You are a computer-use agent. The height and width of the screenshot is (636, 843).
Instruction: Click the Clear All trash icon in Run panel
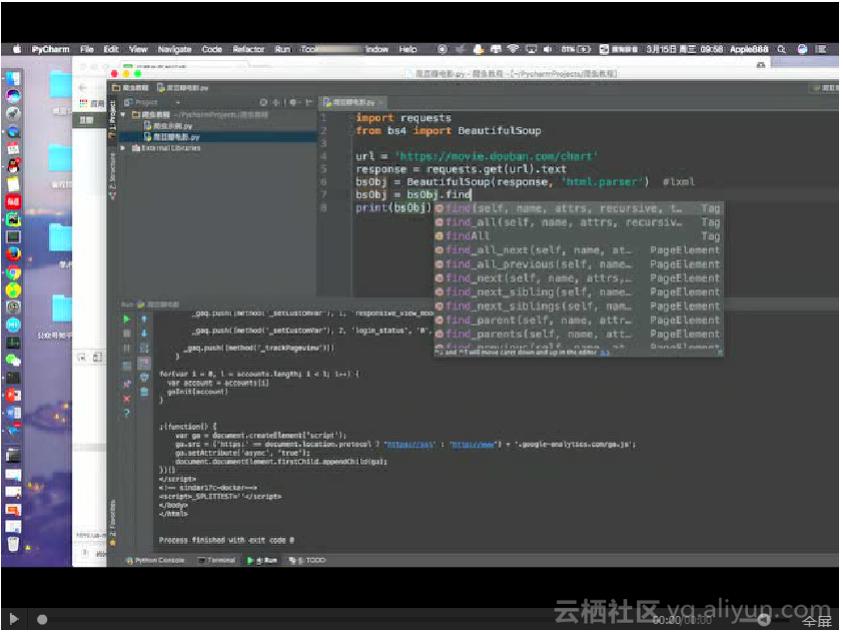[x=144, y=393]
